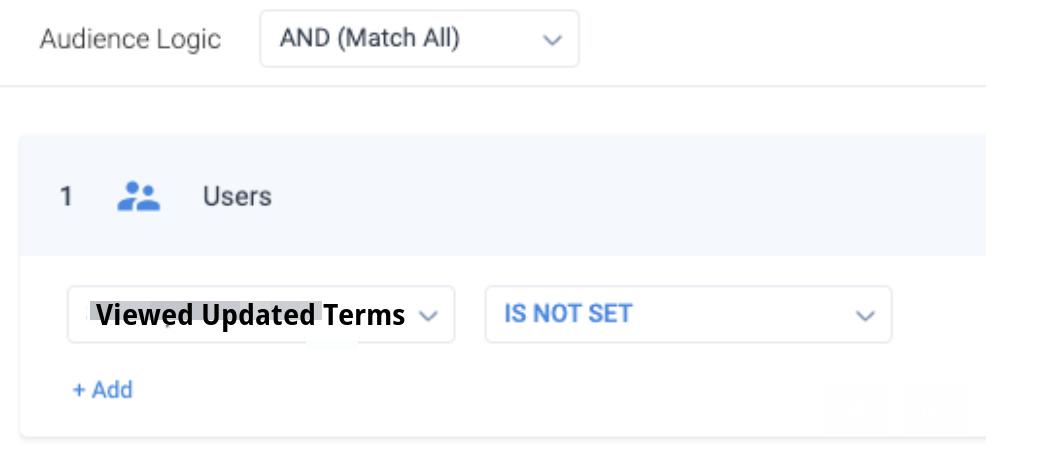This screenshot has width=1044, height=470.
Task: Open the IS NOT SET operator dropdown
Action: tap(688, 314)
